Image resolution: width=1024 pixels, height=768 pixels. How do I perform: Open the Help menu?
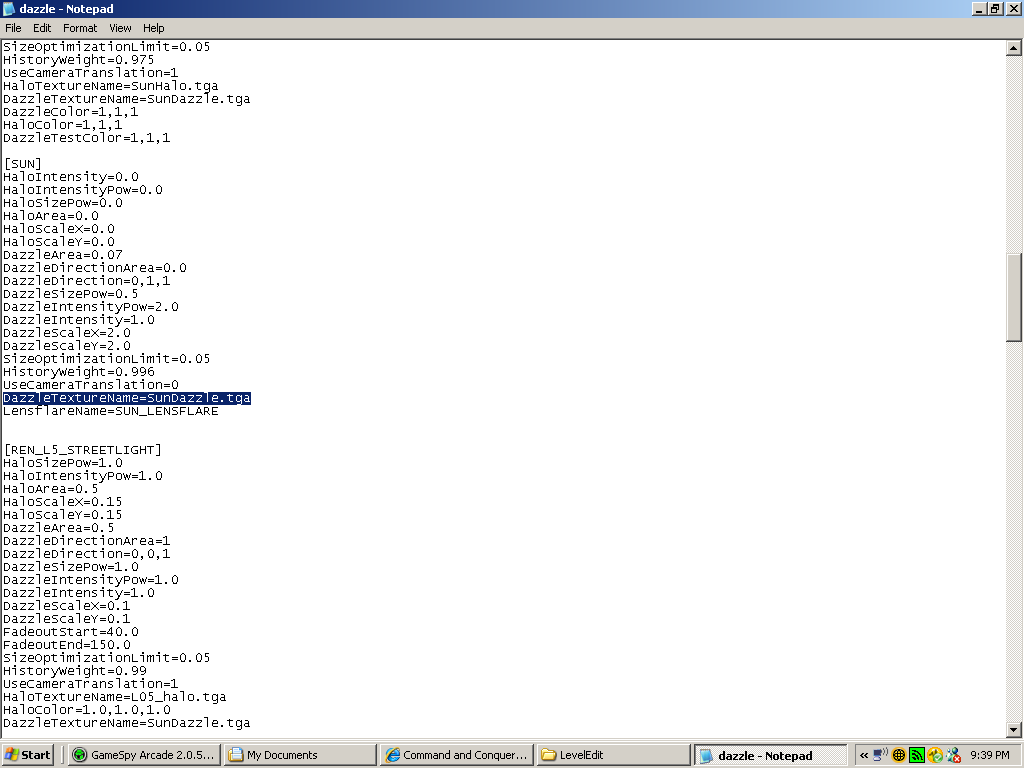153,28
